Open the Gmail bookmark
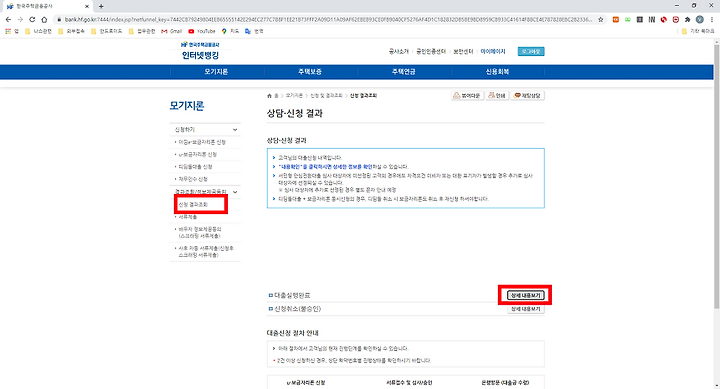The width and height of the screenshot is (720, 389). (172, 31)
